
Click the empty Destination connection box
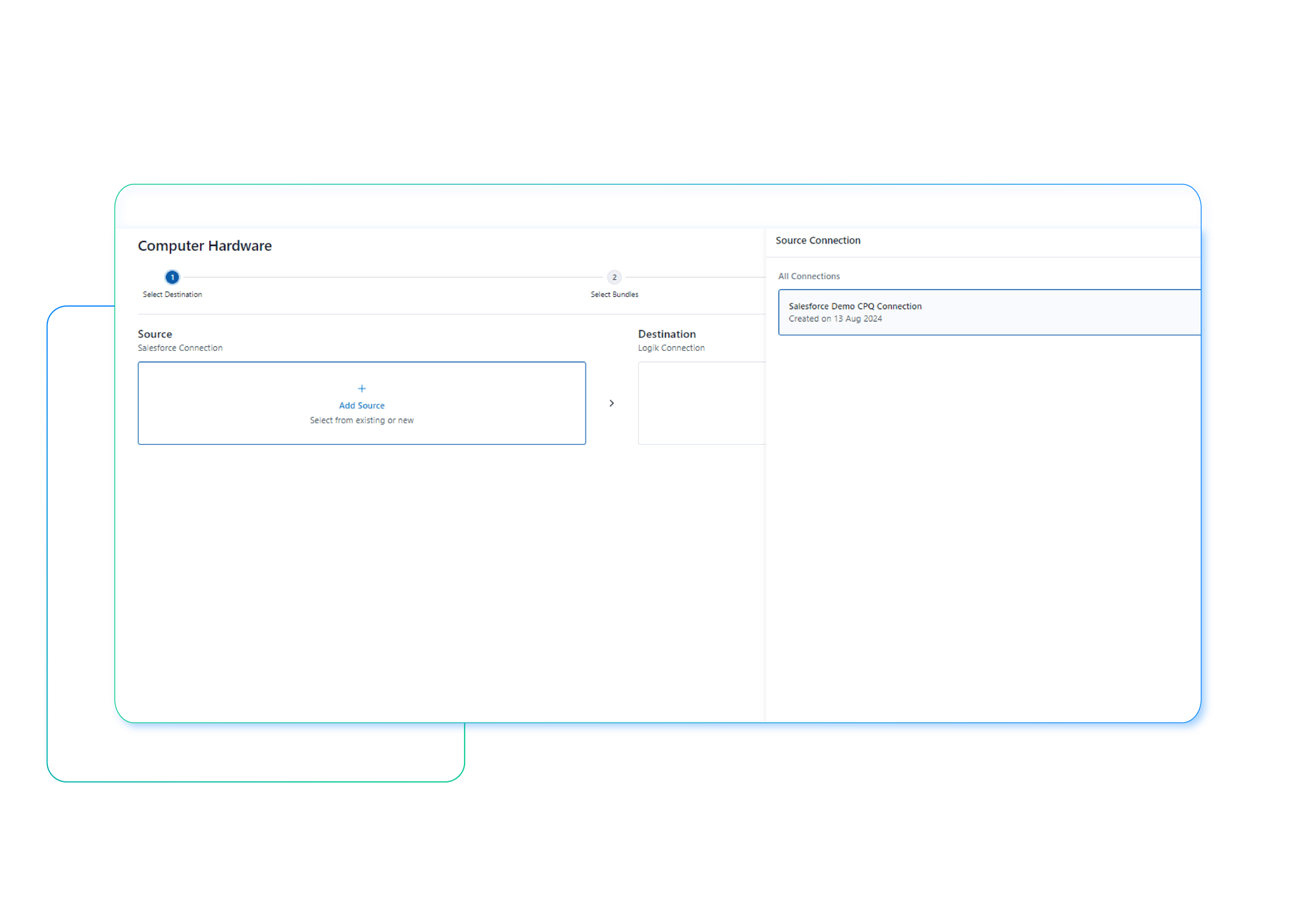pos(701,403)
